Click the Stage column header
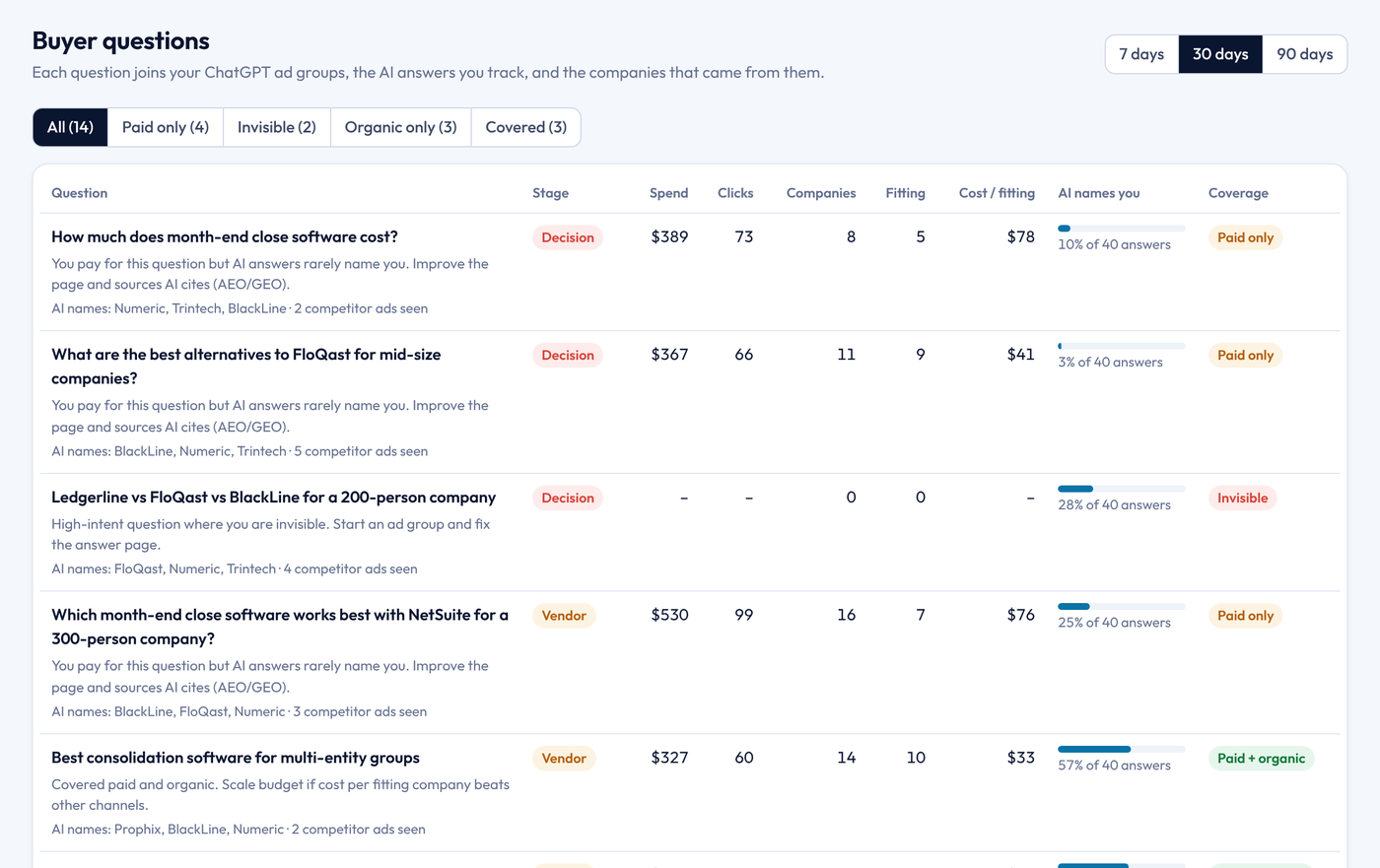Screen dimensions: 1380x868 click(550, 193)
